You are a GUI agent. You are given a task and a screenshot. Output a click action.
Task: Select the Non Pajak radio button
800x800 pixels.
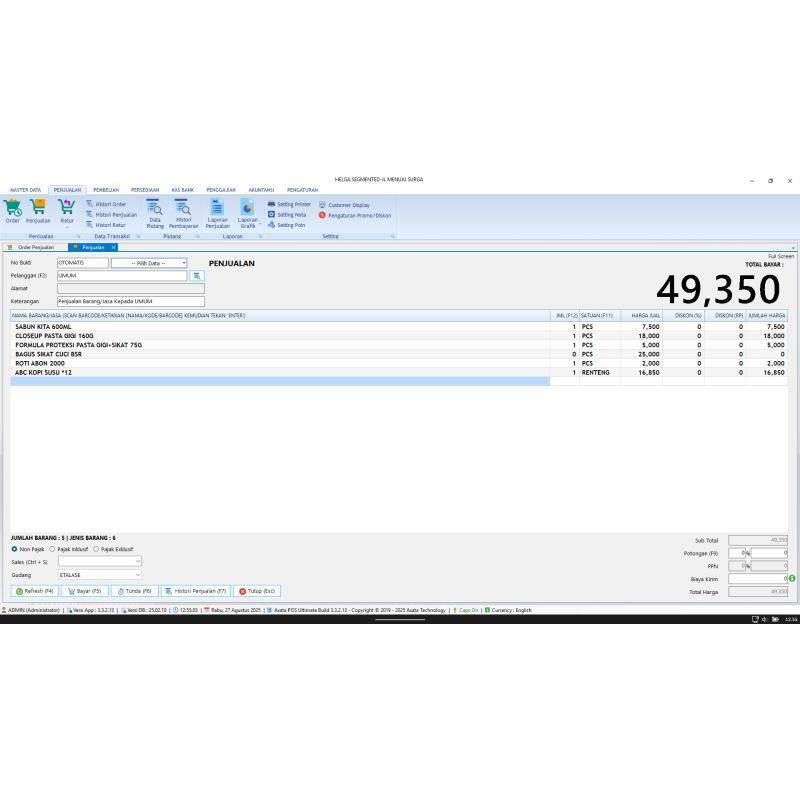[14, 549]
